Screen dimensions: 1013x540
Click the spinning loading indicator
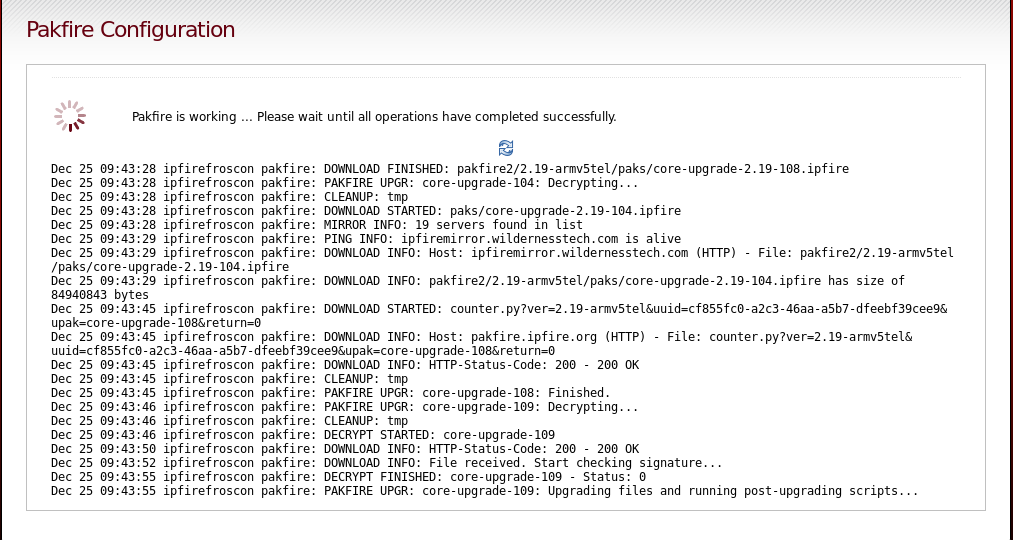(x=70, y=116)
